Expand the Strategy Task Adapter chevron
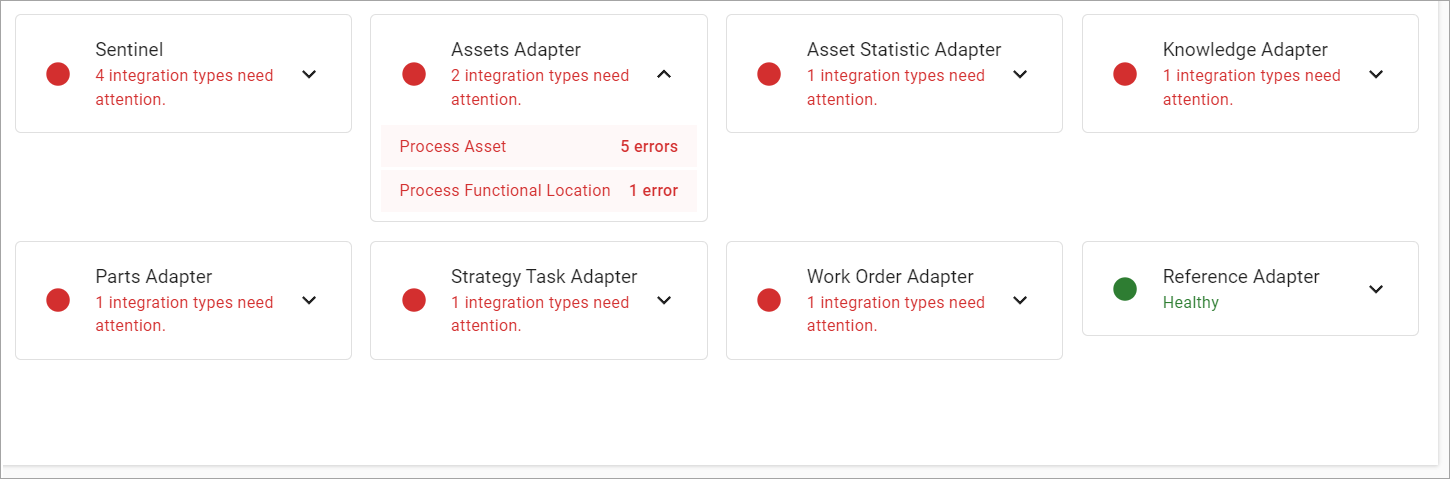Image resolution: width=1450 pixels, height=479 pixels. (664, 300)
